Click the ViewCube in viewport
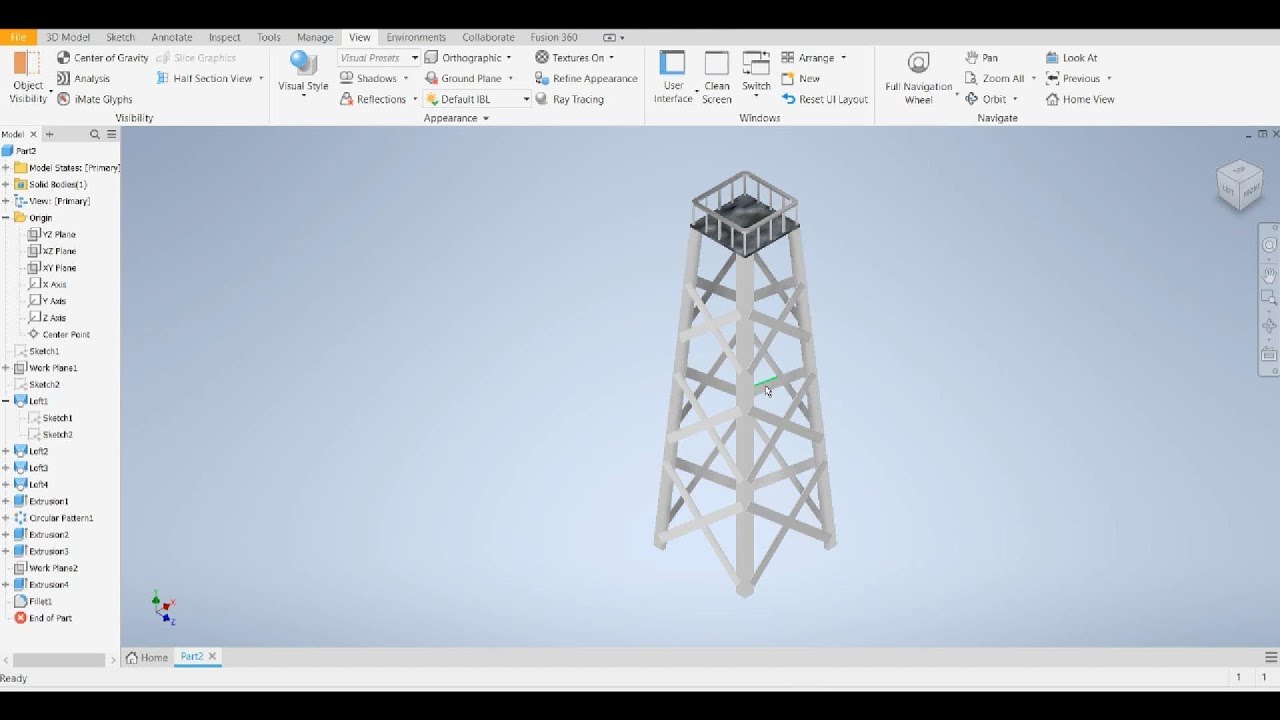The width and height of the screenshot is (1280, 720). pos(1239,185)
